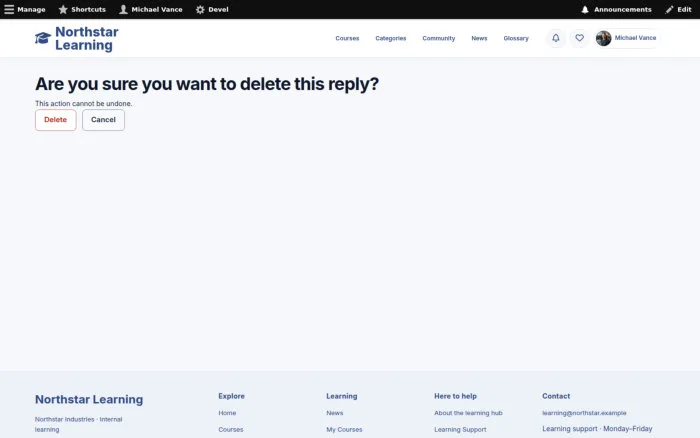Open Learning Support footer link
Image resolution: width=700 pixels, height=438 pixels.
(460, 430)
